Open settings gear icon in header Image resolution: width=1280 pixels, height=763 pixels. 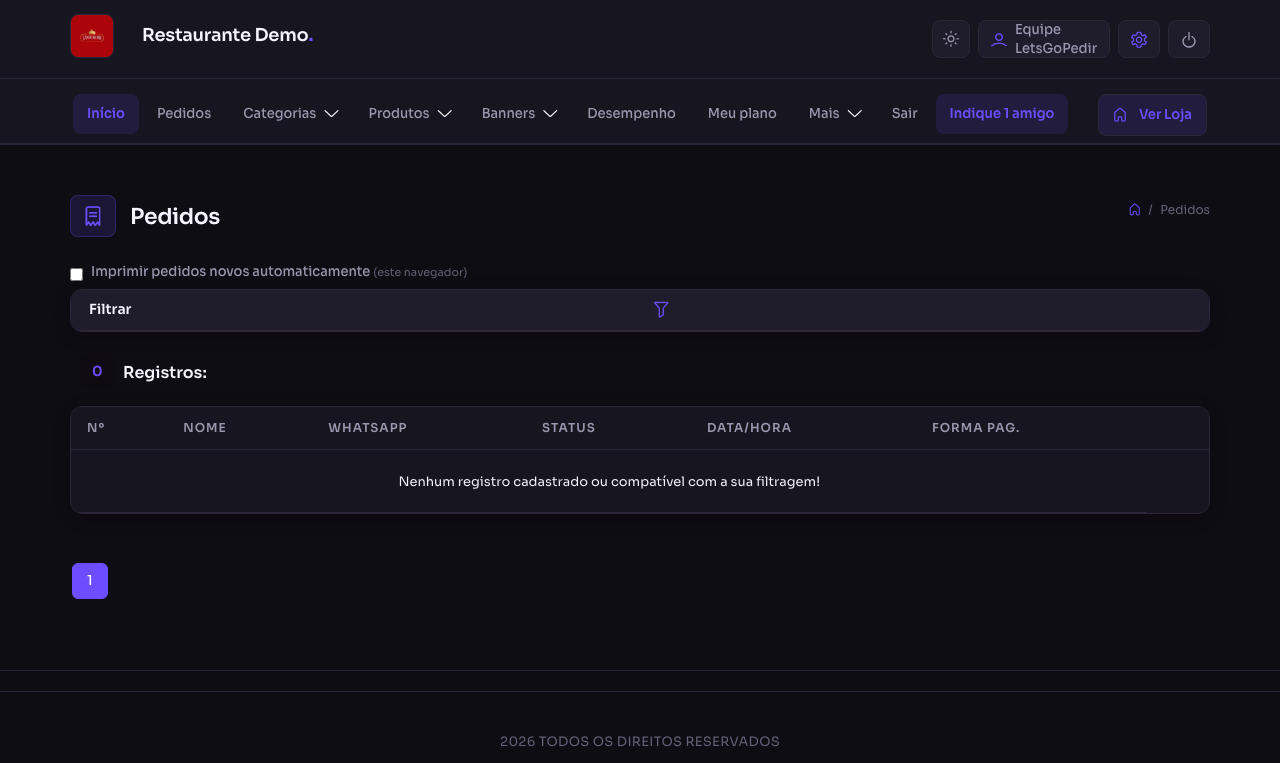coord(1139,39)
